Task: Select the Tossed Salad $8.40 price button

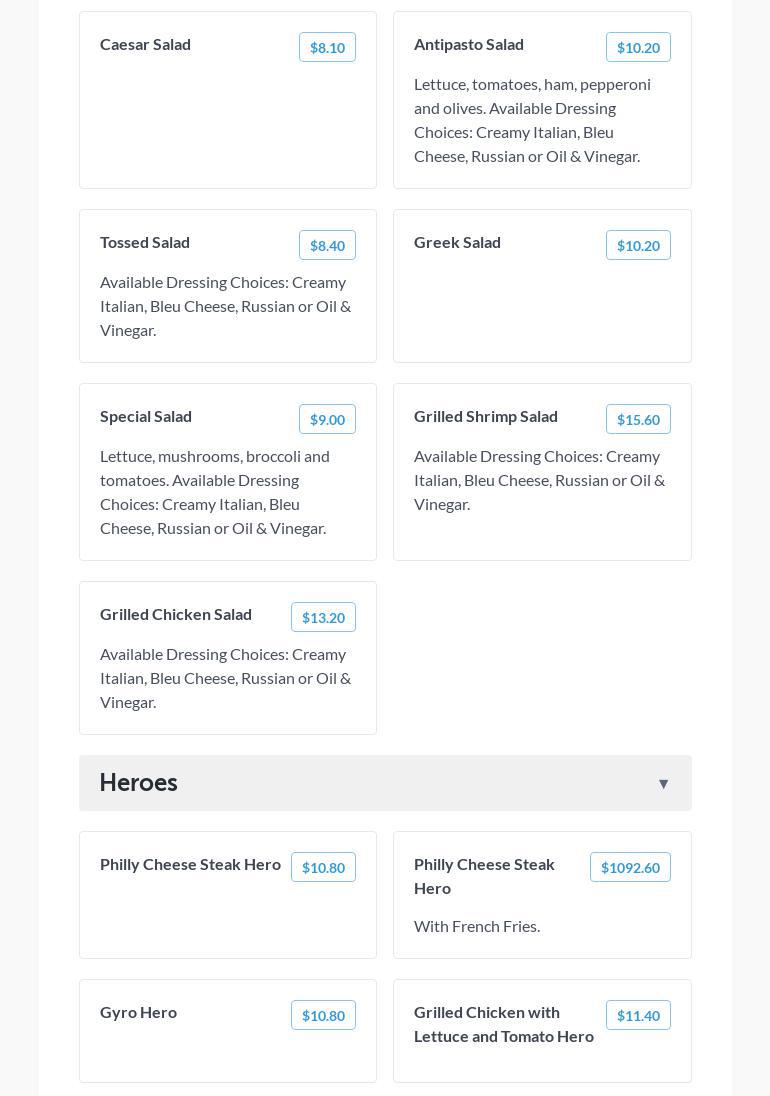Action: [x=327, y=245]
